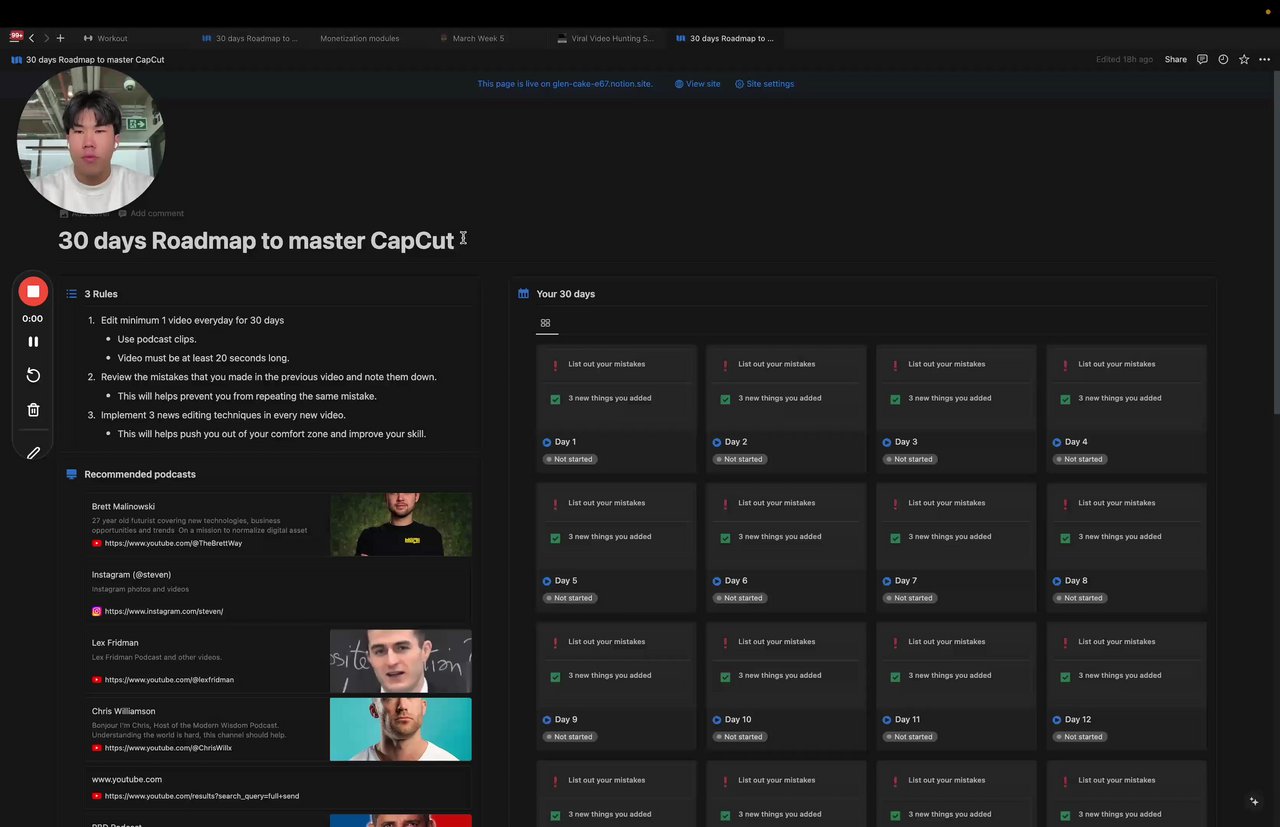Click the page title '30 days Roadmap to master CapCut'
Image resolution: width=1280 pixels, height=827 pixels.
pyautogui.click(x=256, y=241)
